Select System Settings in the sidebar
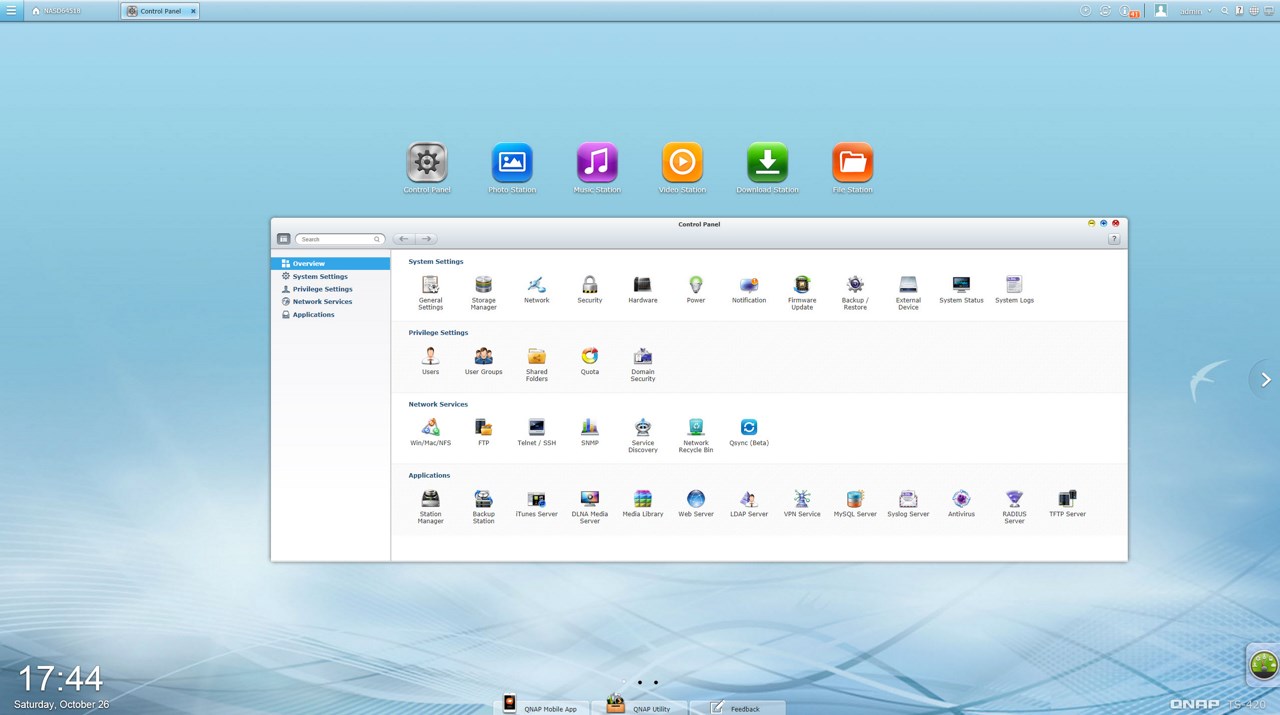Screen dimensions: 1280x715 (330, 277)
